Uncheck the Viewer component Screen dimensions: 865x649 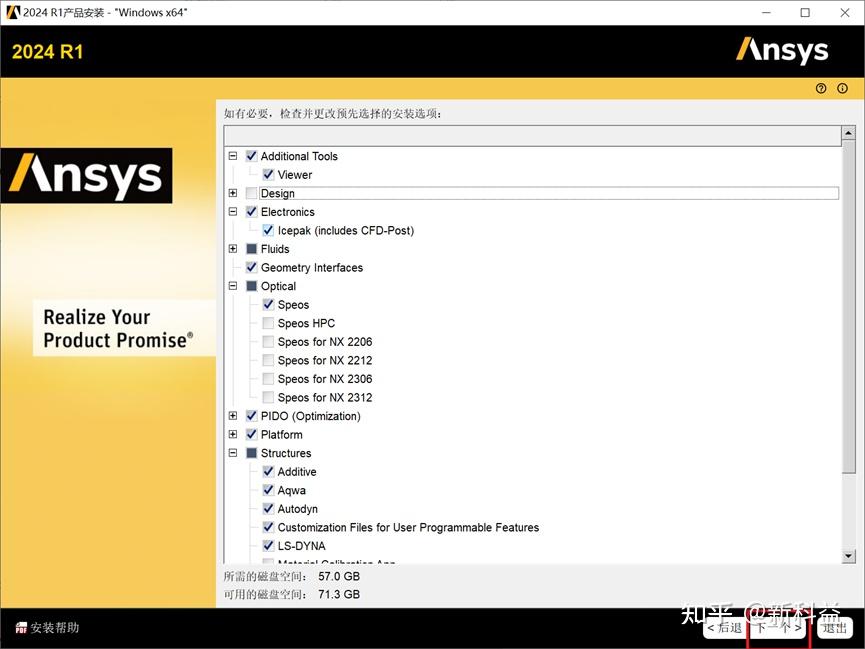268,174
